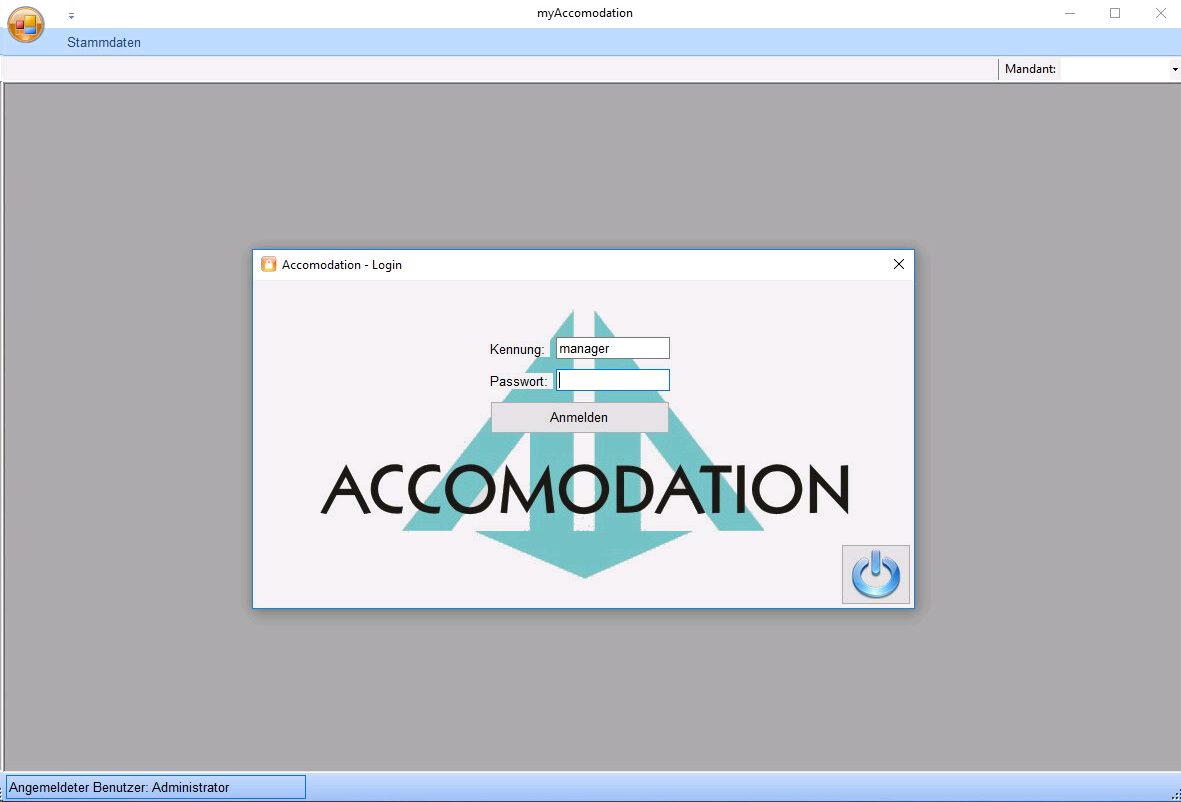Image resolution: width=1181 pixels, height=802 pixels.
Task: Click the Kennung username field
Action: 612,348
